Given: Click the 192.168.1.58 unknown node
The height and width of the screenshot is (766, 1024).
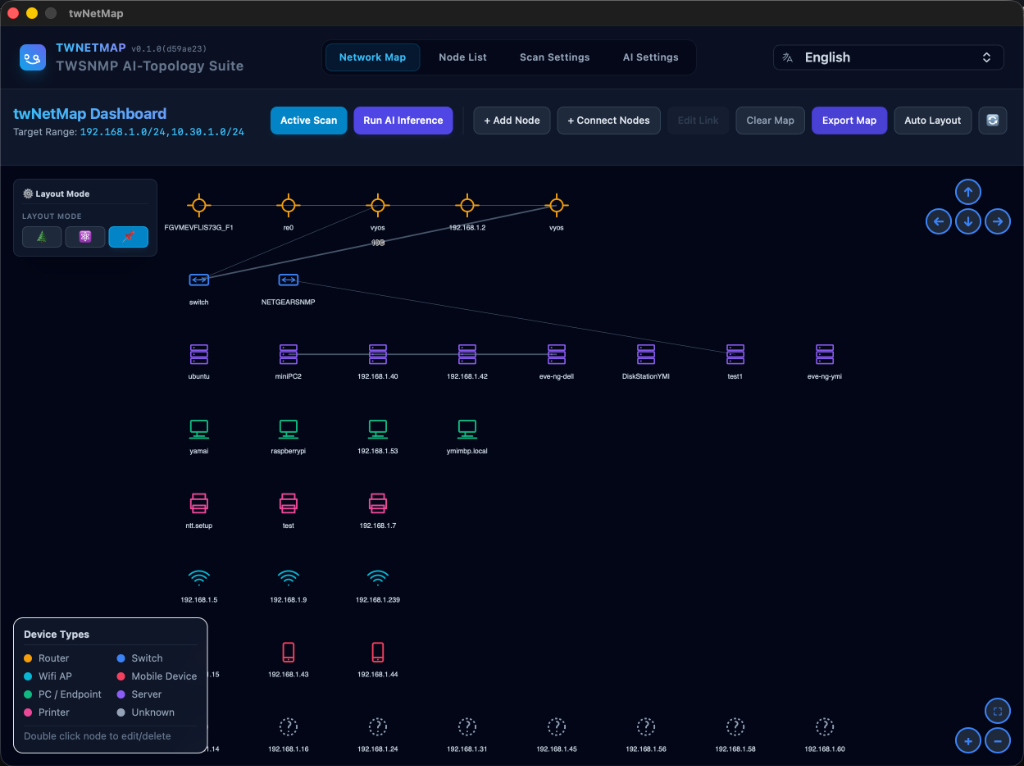Looking at the screenshot, I should coord(735,727).
